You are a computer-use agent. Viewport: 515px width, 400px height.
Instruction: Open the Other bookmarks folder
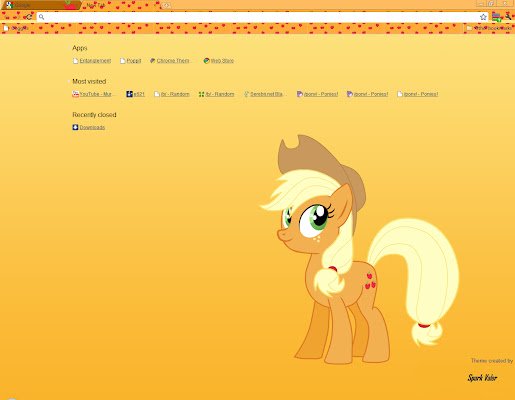pos(489,28)
